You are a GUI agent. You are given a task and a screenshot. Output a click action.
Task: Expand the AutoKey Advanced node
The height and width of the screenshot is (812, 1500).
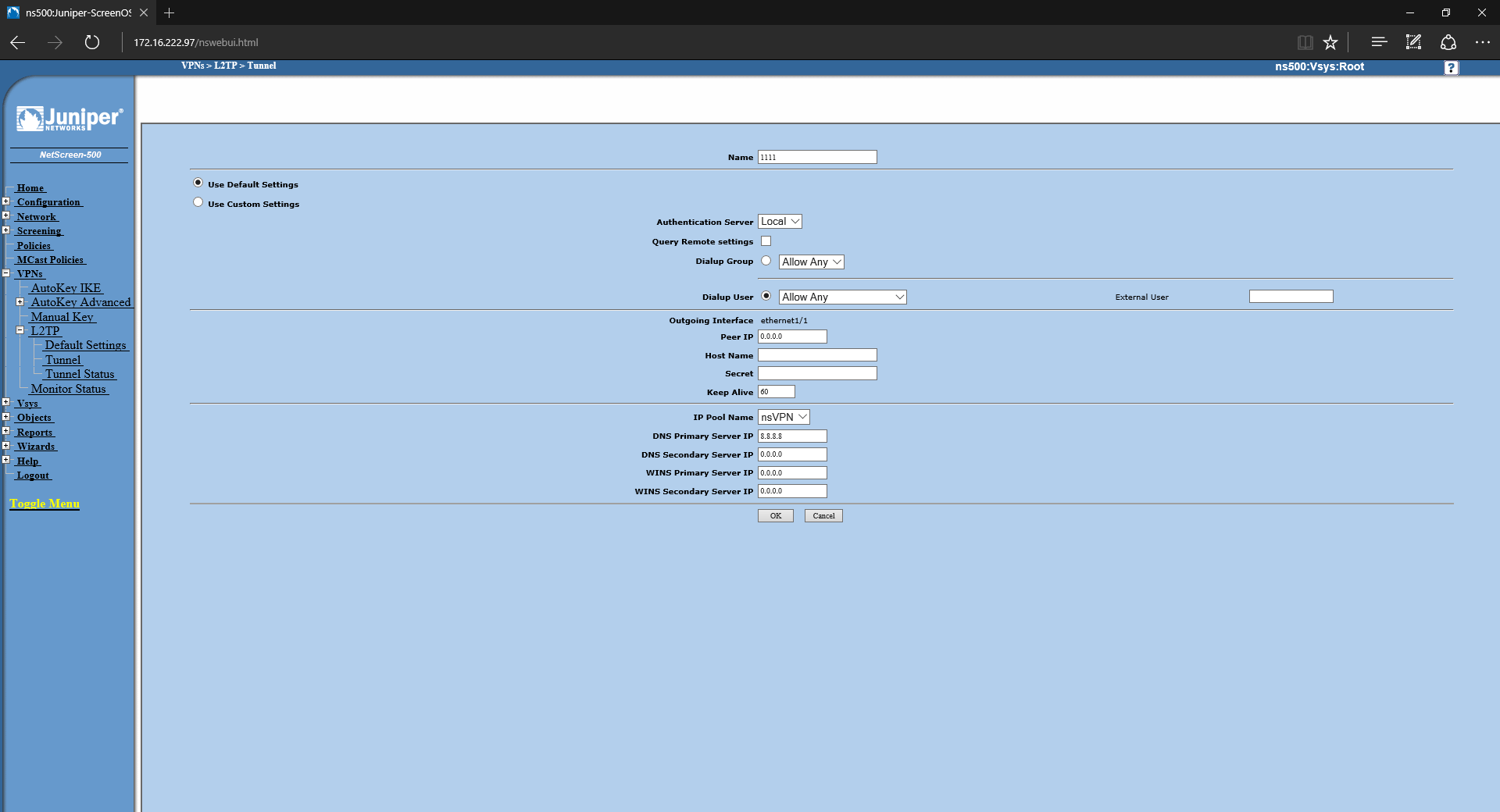pyautogui.click(x=20, y=302)
